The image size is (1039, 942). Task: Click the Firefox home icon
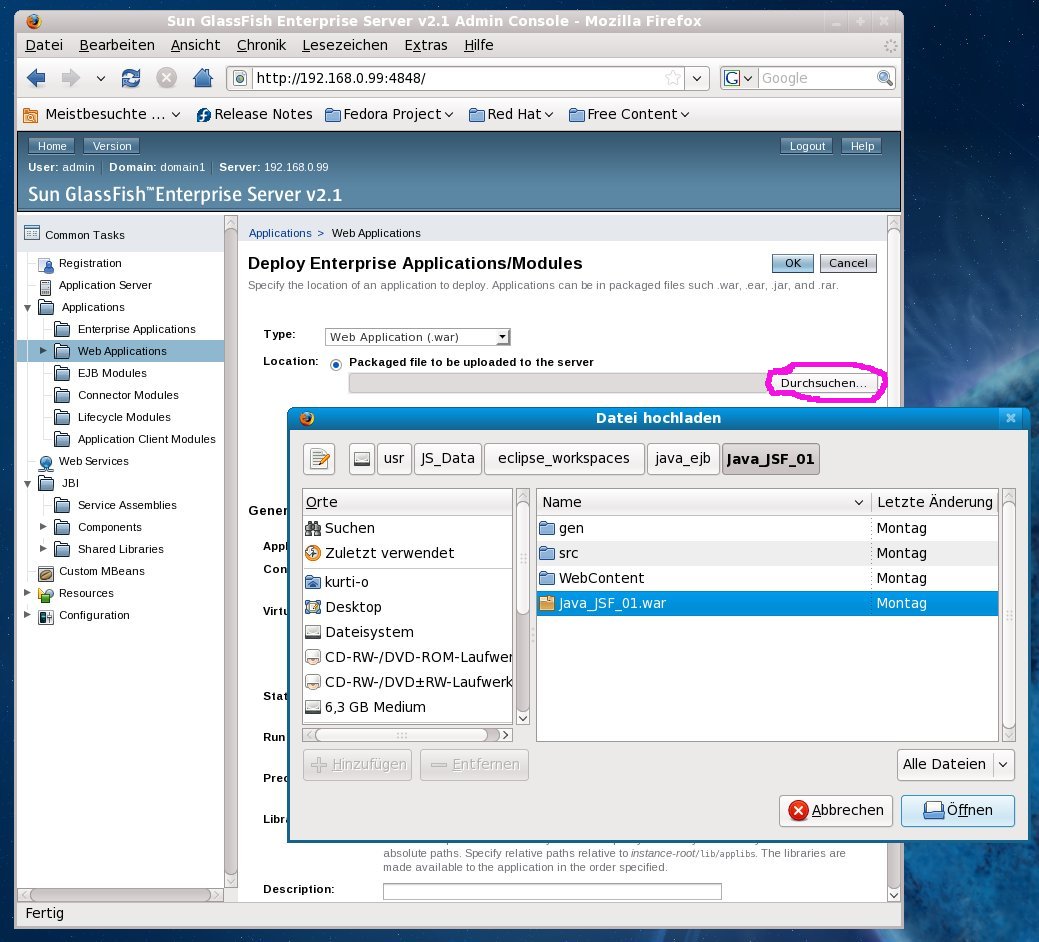(x=202, y=78)
